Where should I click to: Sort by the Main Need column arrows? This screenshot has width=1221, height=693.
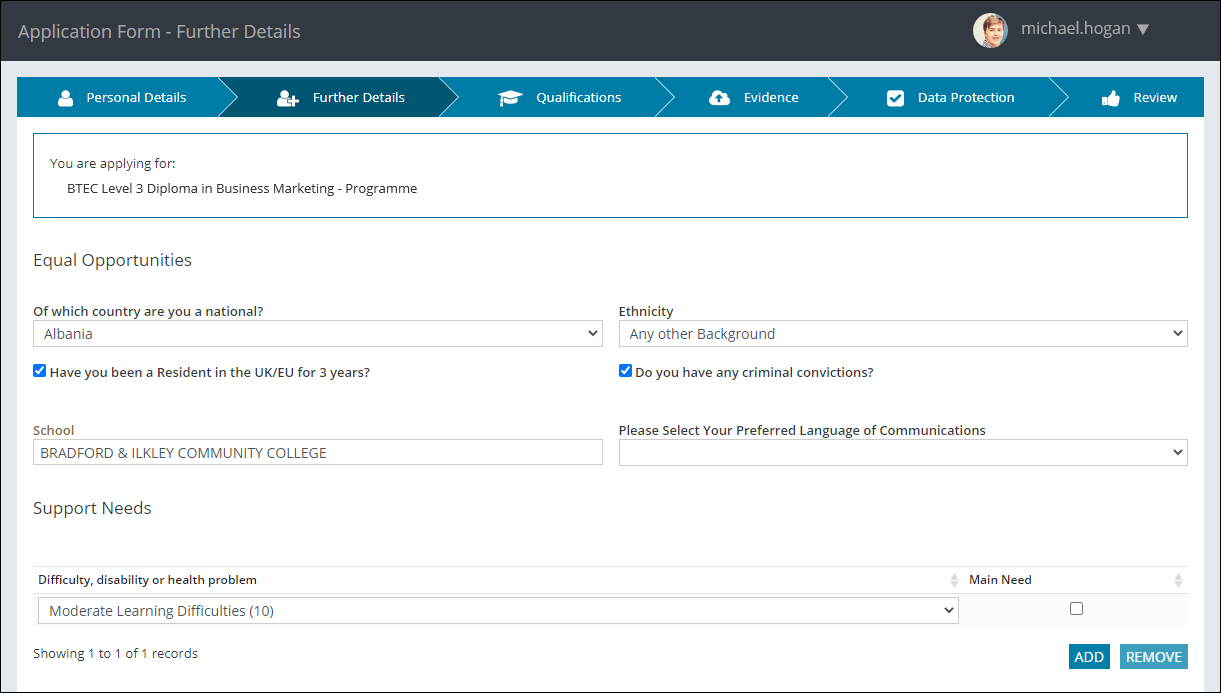point(1178,580)
